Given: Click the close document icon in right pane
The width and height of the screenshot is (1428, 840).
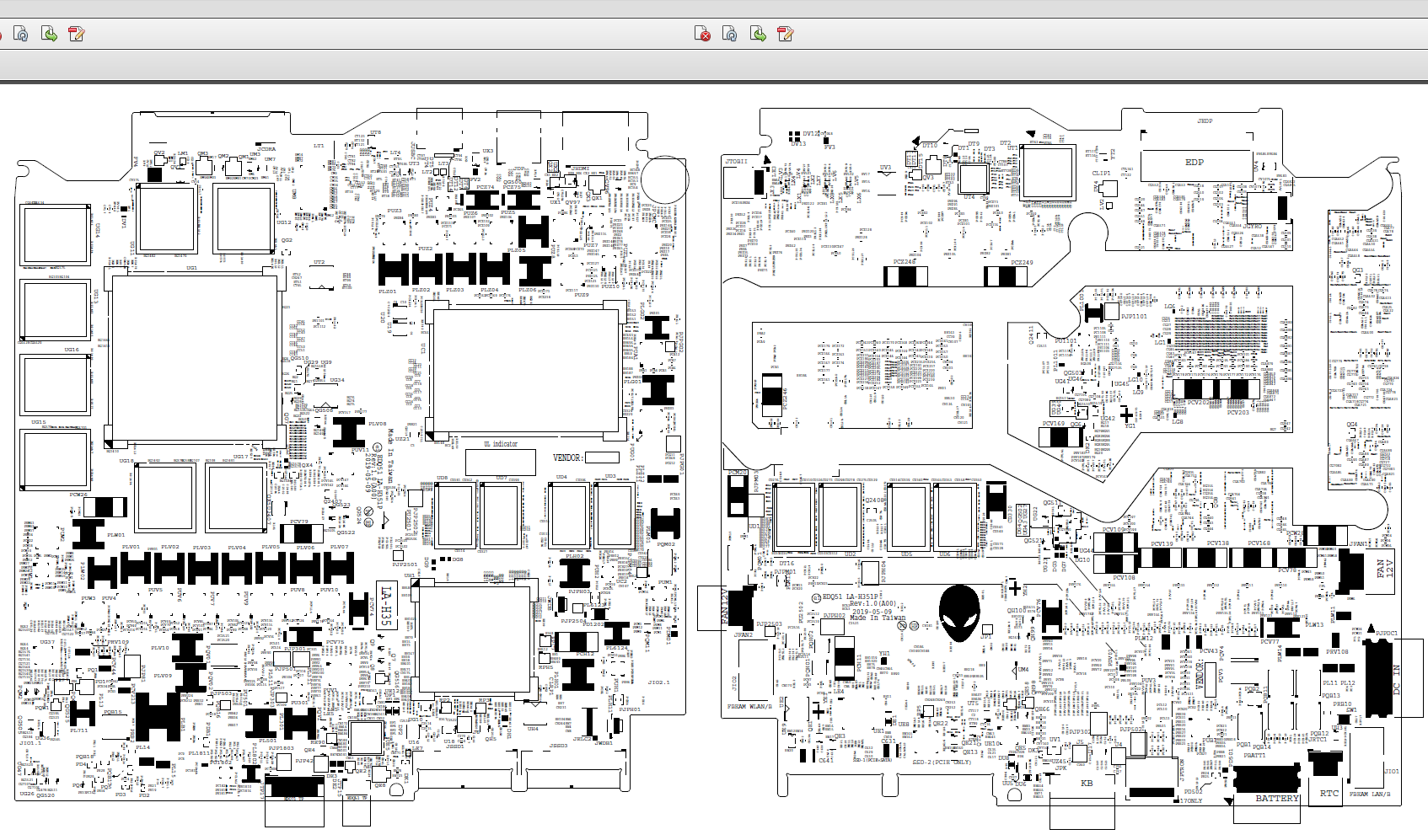Looking at the screenshot, I should pyautogui.click(x=702, y=34).
